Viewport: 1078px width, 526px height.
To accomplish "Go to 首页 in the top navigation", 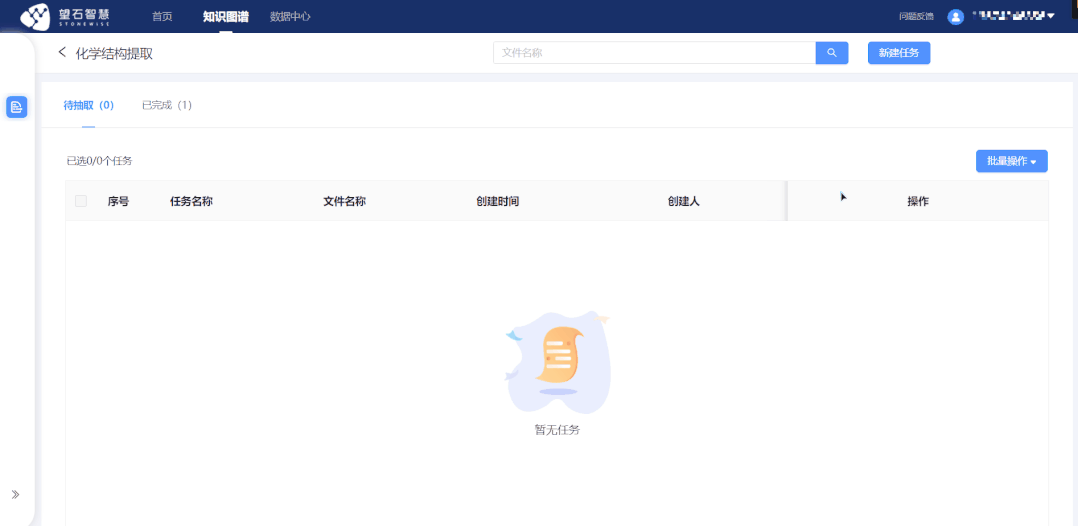I will [x=162, y=17].
